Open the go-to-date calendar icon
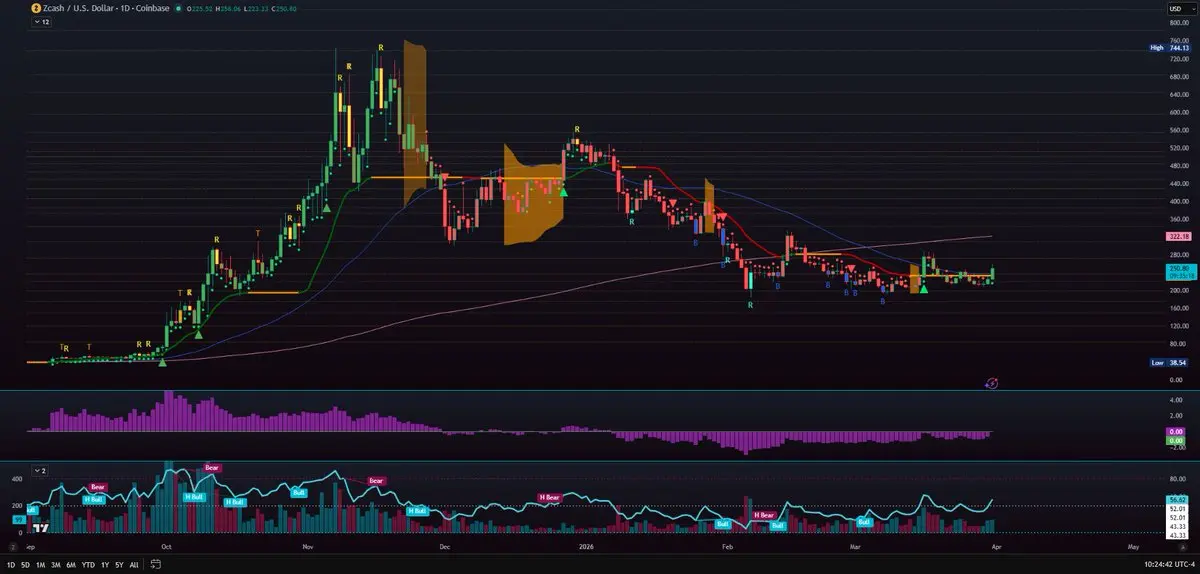The width and height of the screenshot is (1200, 574). point(156,565)
